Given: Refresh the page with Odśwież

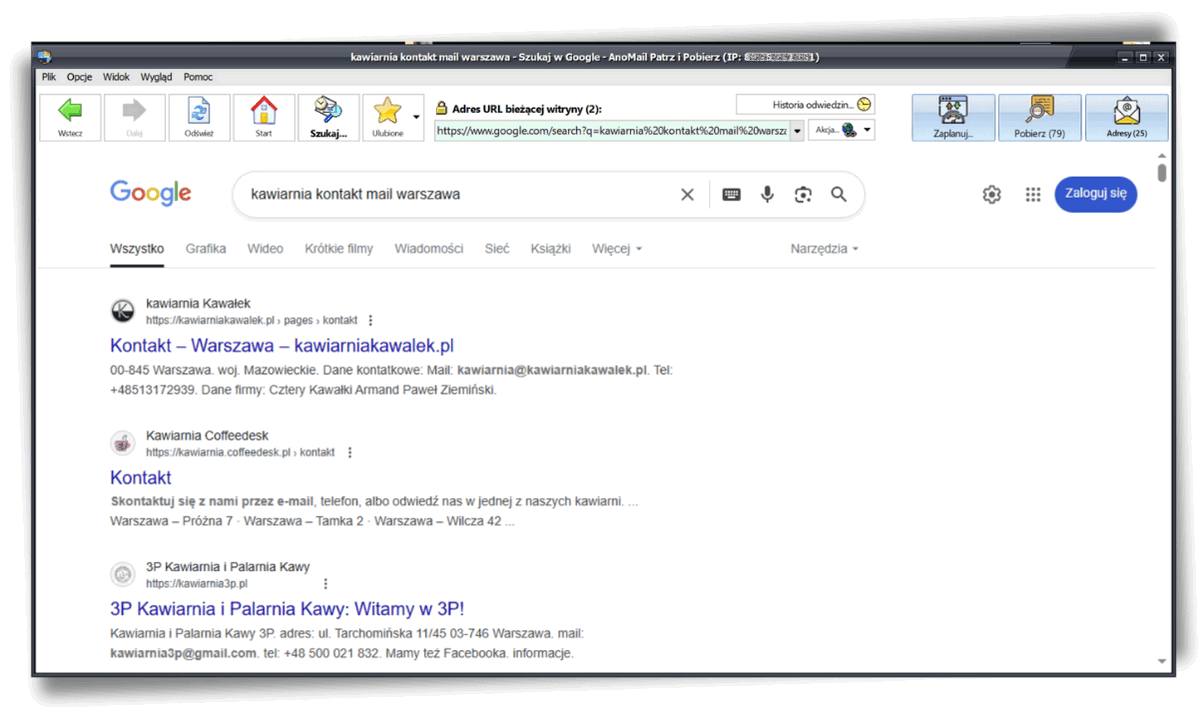Looking at the screenshot, I should click(x=199, y=117).
